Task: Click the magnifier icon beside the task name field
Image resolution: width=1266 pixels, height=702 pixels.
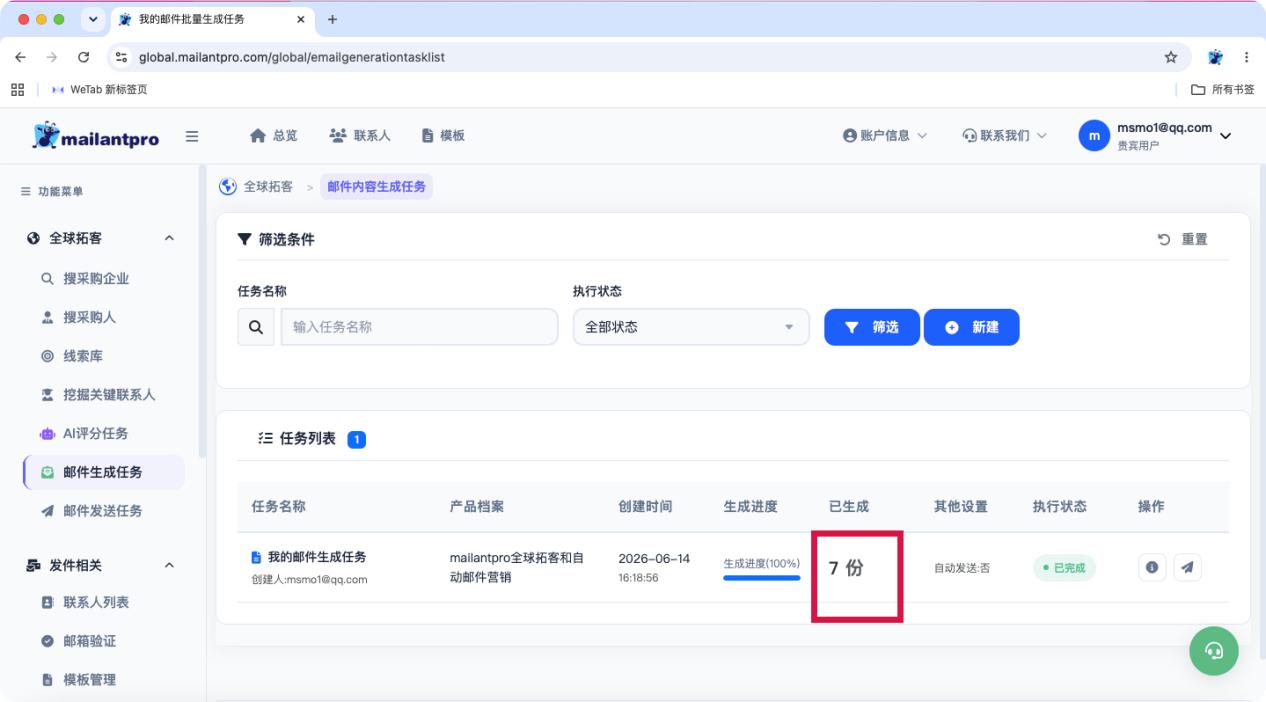Action: point(255,327)
